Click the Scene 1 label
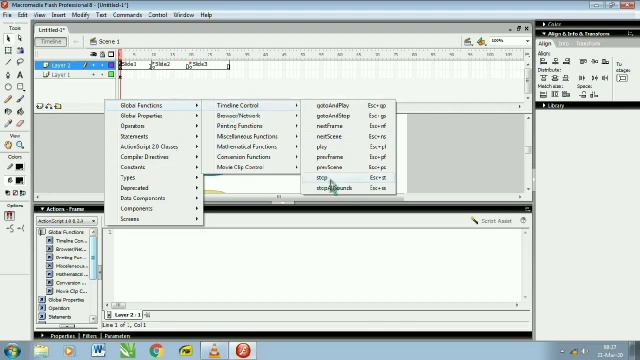640x360 pixels. 109,42
